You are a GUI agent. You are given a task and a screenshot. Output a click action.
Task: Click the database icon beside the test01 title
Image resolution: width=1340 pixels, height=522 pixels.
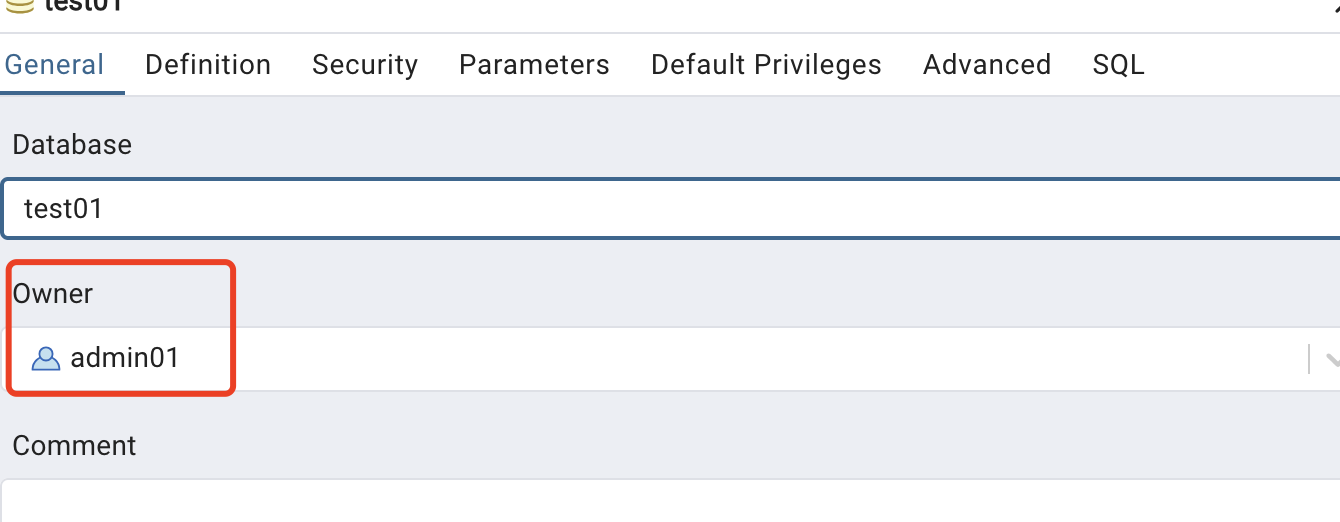[x=19, y=4]
